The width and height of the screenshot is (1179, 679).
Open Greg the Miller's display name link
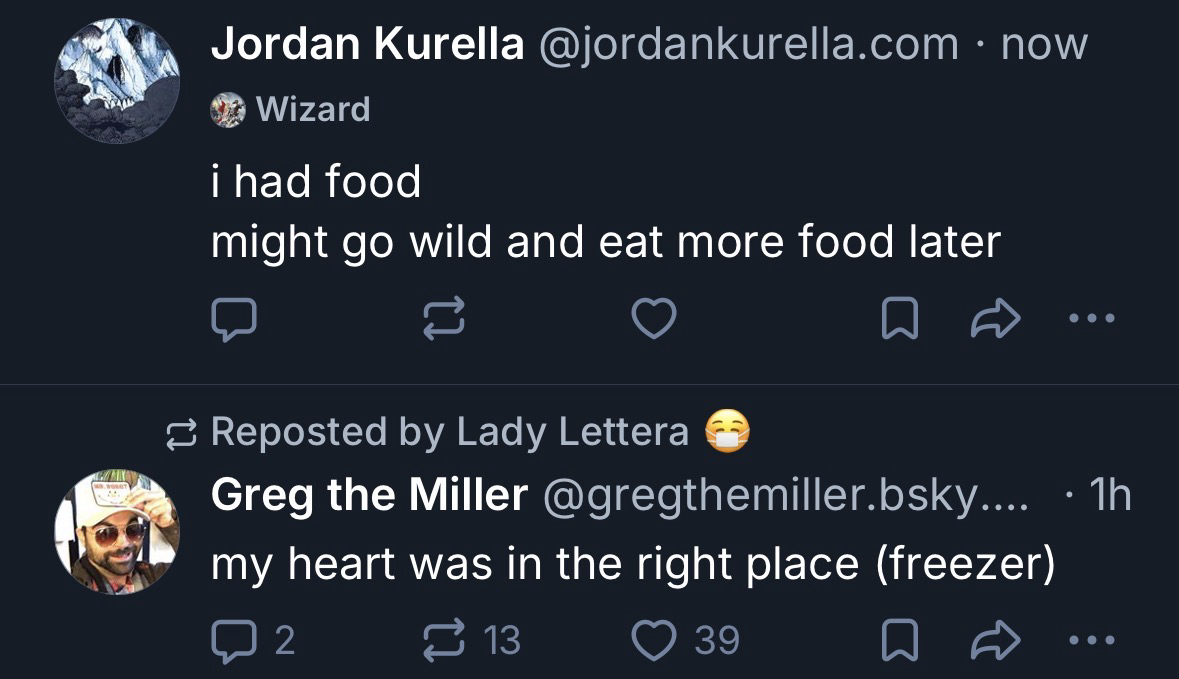tap(369, 494)
